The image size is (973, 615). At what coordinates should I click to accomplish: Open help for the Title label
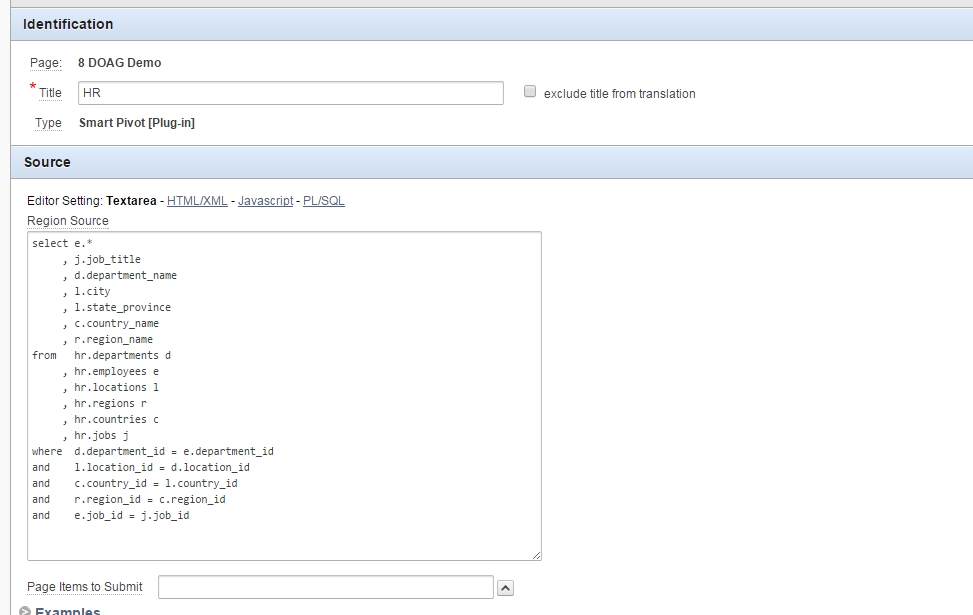pyautogui.click(x=50, y=93)
